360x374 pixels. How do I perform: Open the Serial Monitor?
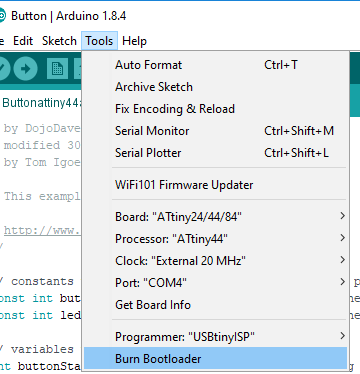[x=215, y=131]
